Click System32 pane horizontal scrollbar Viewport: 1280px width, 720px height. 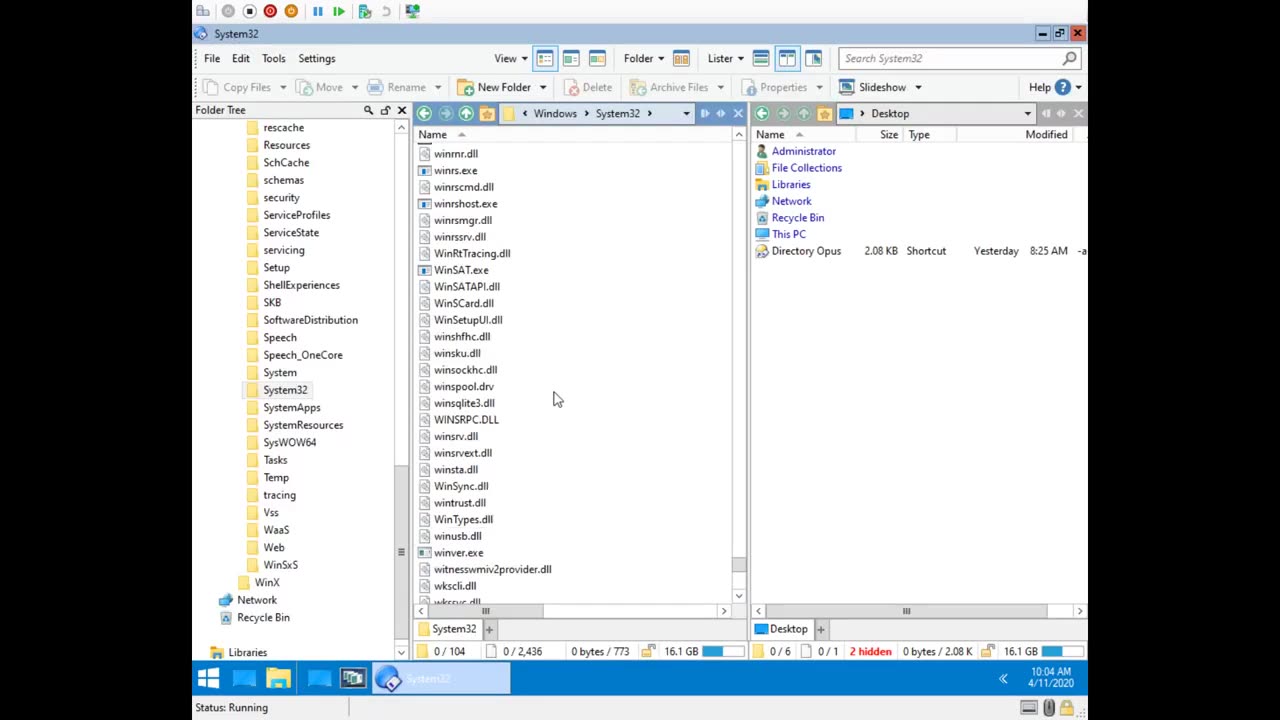[485, 611]
